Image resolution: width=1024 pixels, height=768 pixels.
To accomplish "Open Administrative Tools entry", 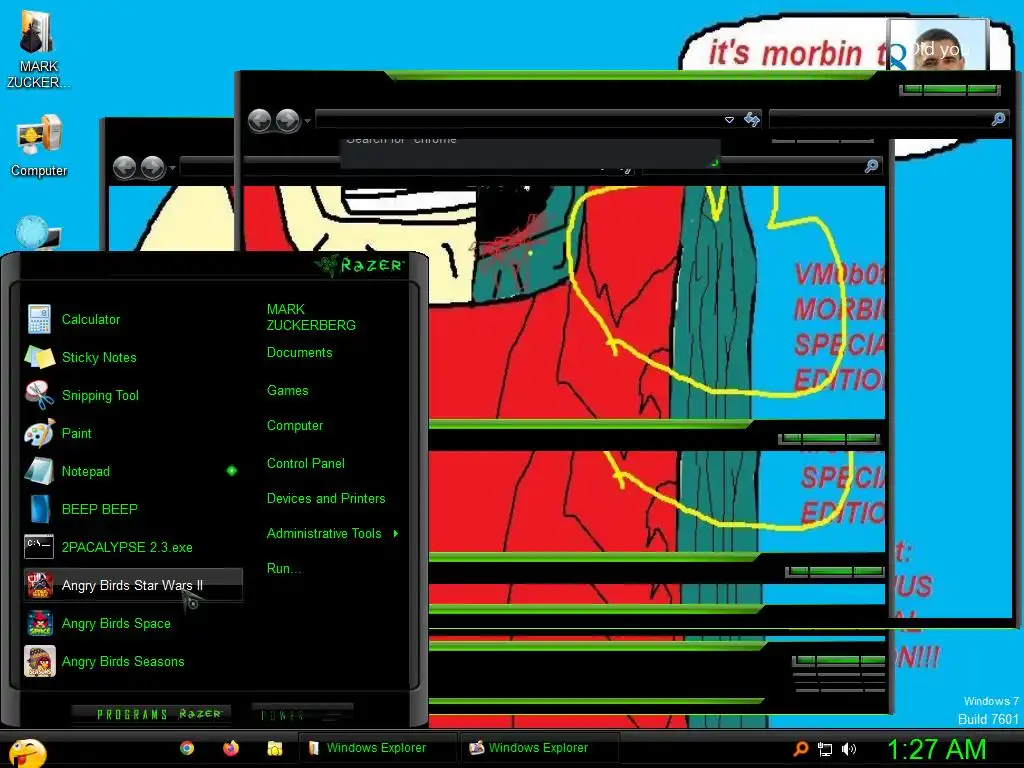I will pos(324,534).
